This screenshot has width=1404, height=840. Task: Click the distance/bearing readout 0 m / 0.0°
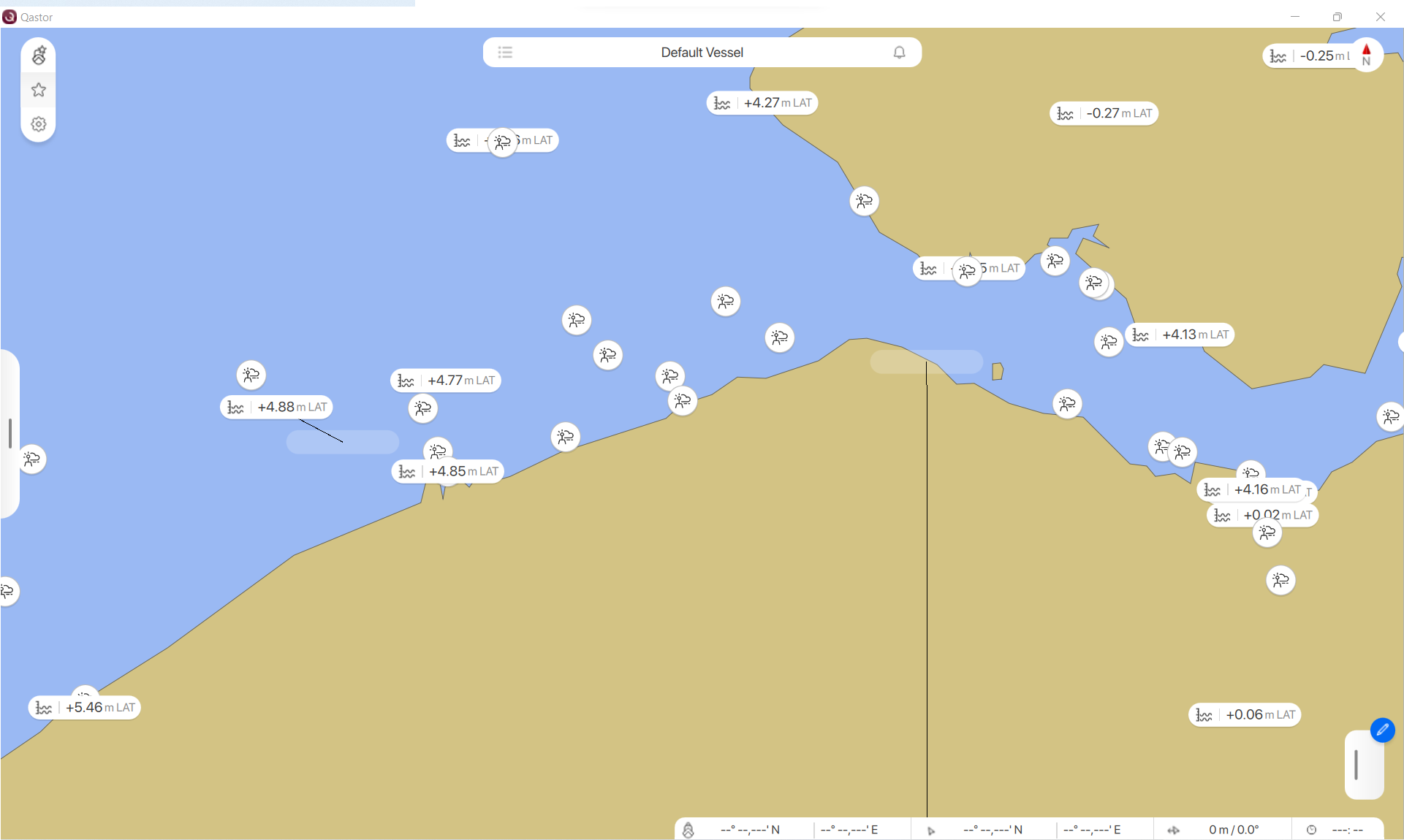click(x=1233, y=830)
